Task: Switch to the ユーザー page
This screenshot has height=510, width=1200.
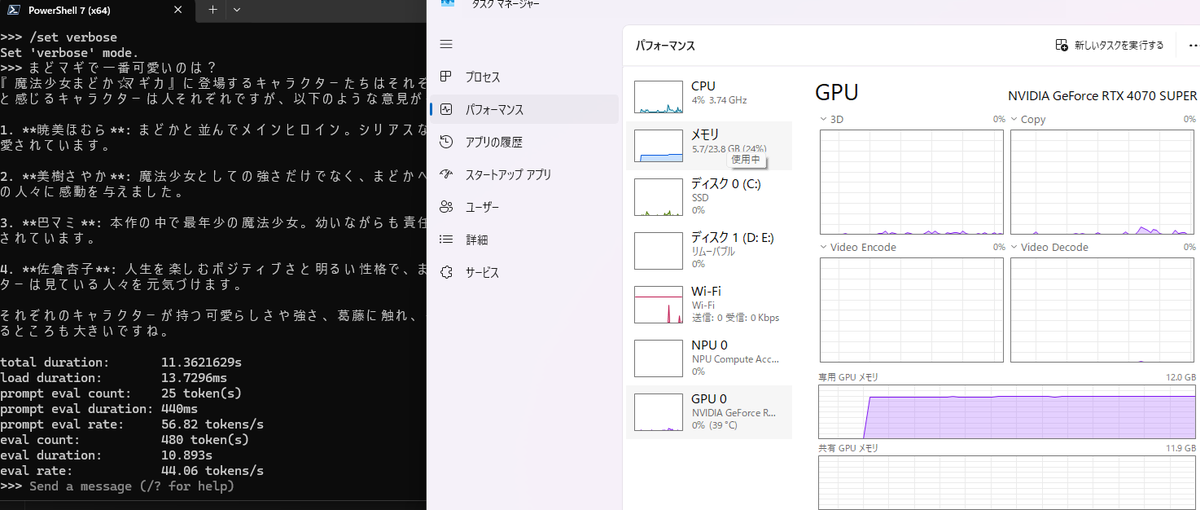Action: coord(523,207)
